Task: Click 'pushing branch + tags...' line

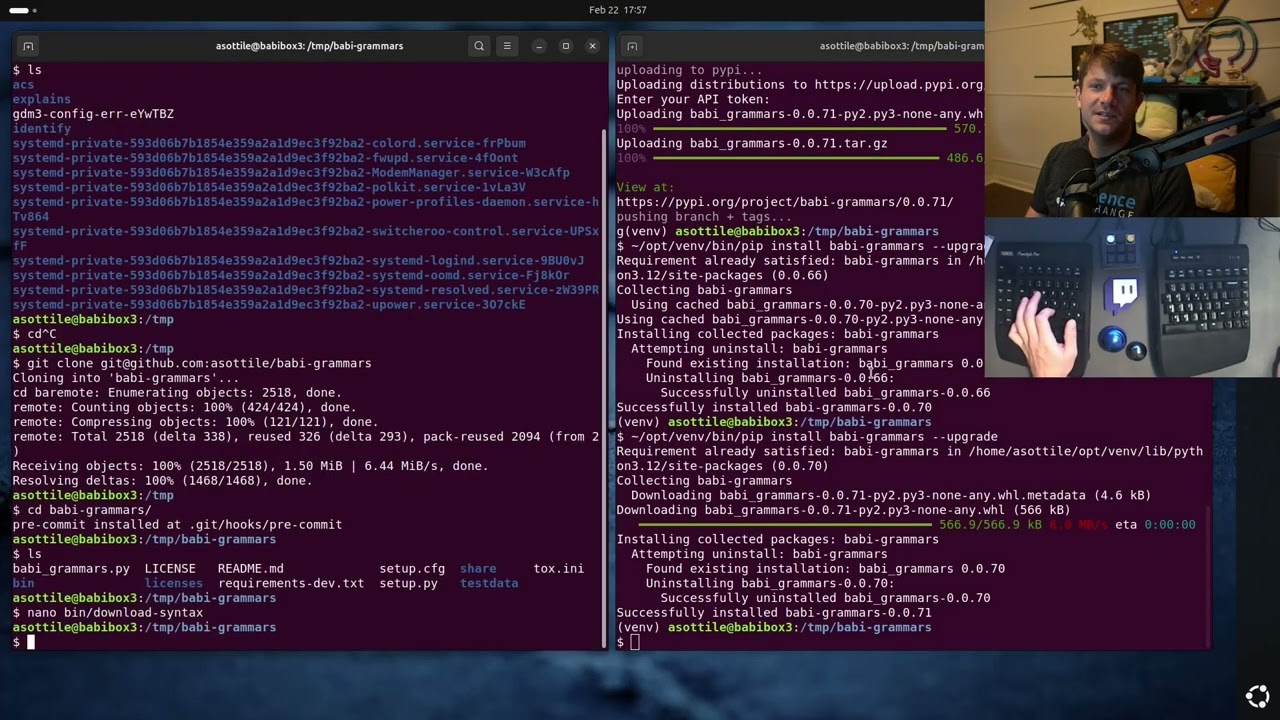Action: click(704, 217)
